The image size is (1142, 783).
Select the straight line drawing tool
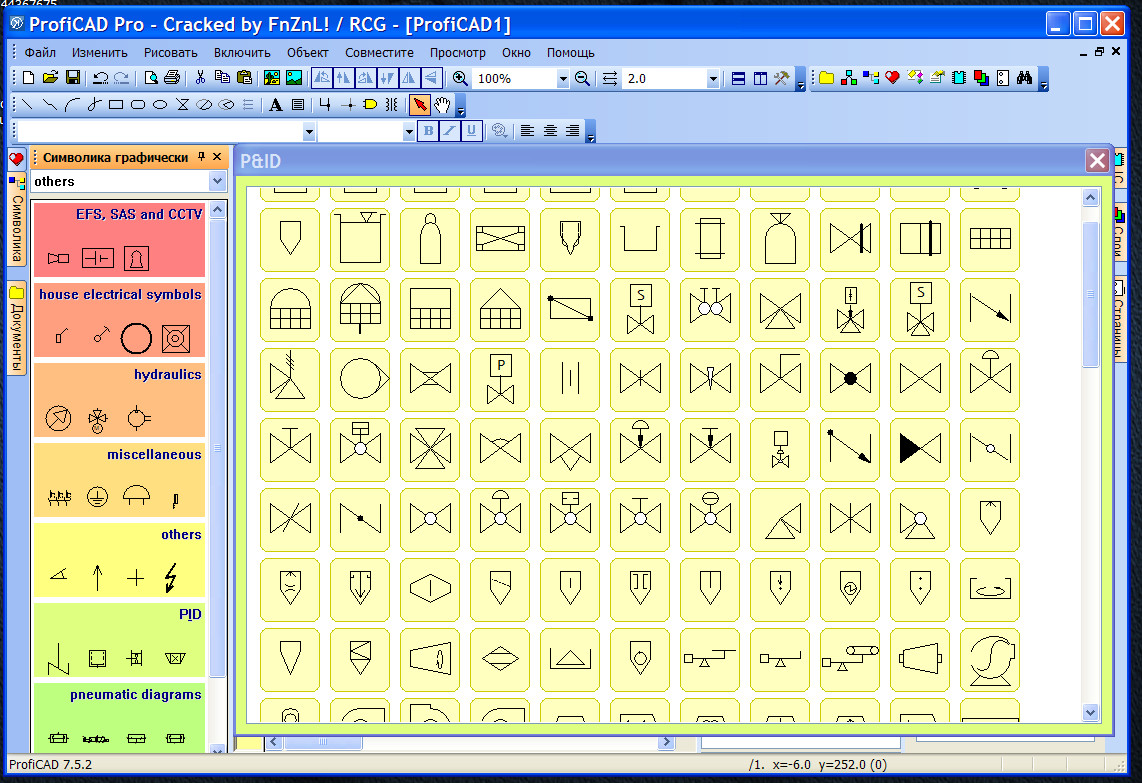[x=28, y=105]
